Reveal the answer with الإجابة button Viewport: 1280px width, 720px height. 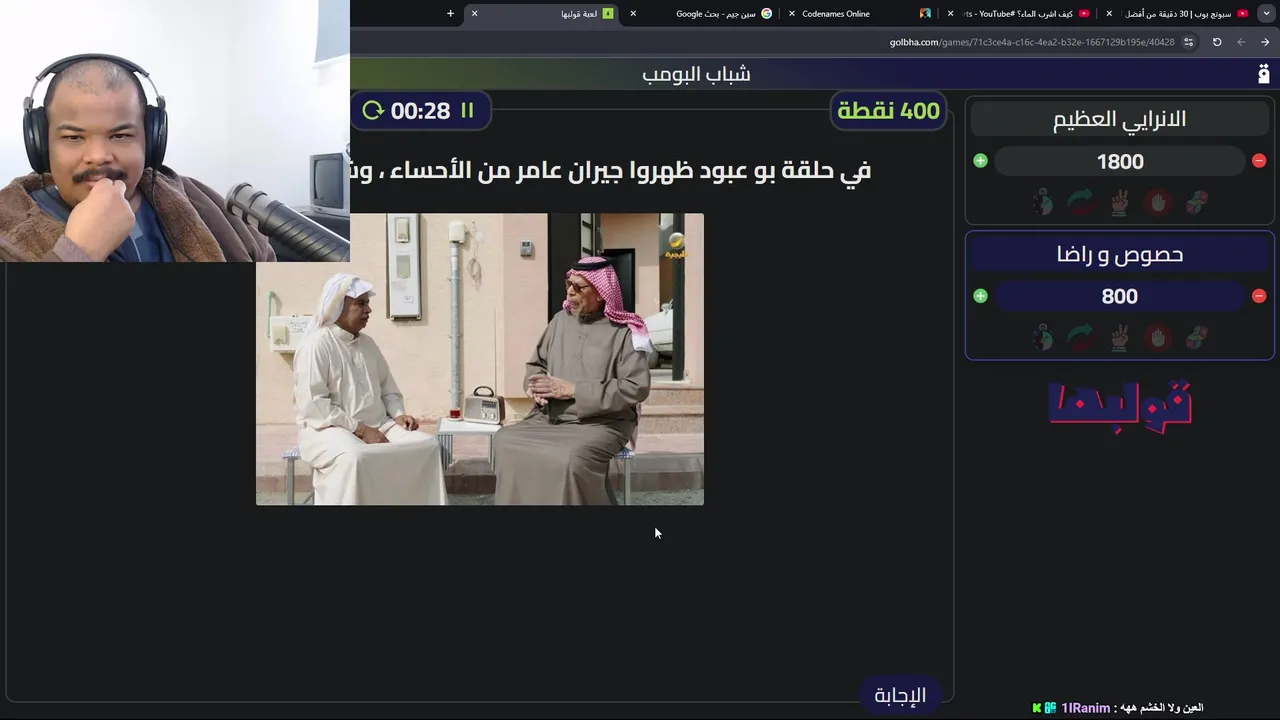[x=900, y=695]
